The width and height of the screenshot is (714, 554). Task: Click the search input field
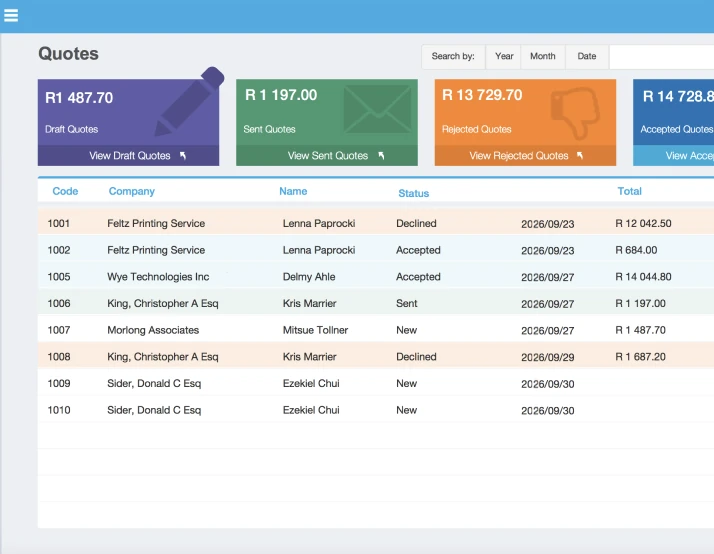coord(662,57)
